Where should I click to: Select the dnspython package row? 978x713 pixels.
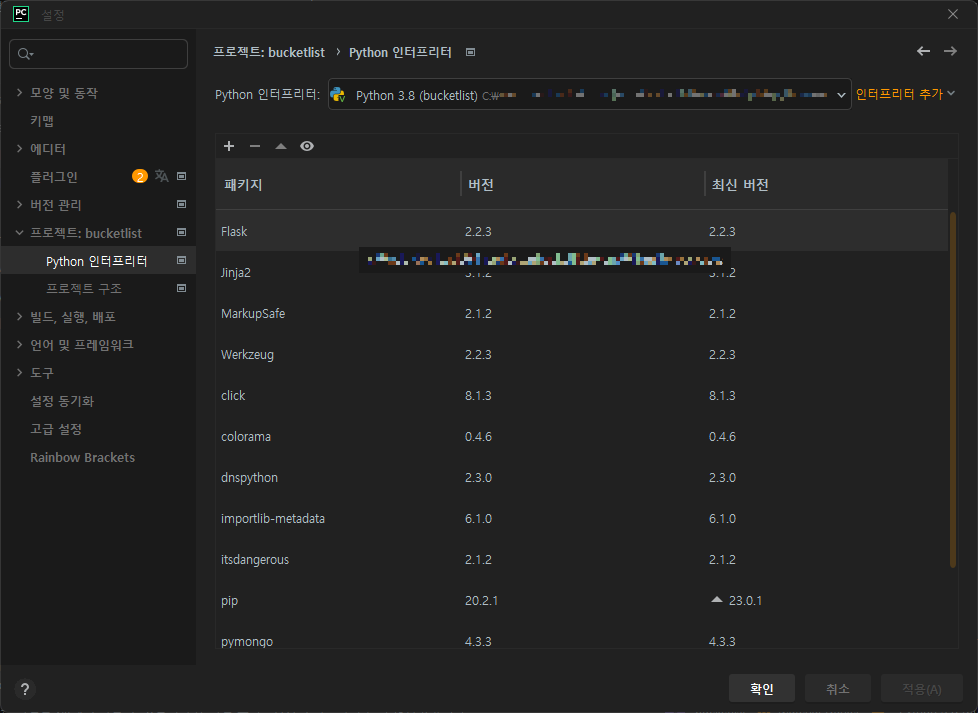[x=581, y=478]
